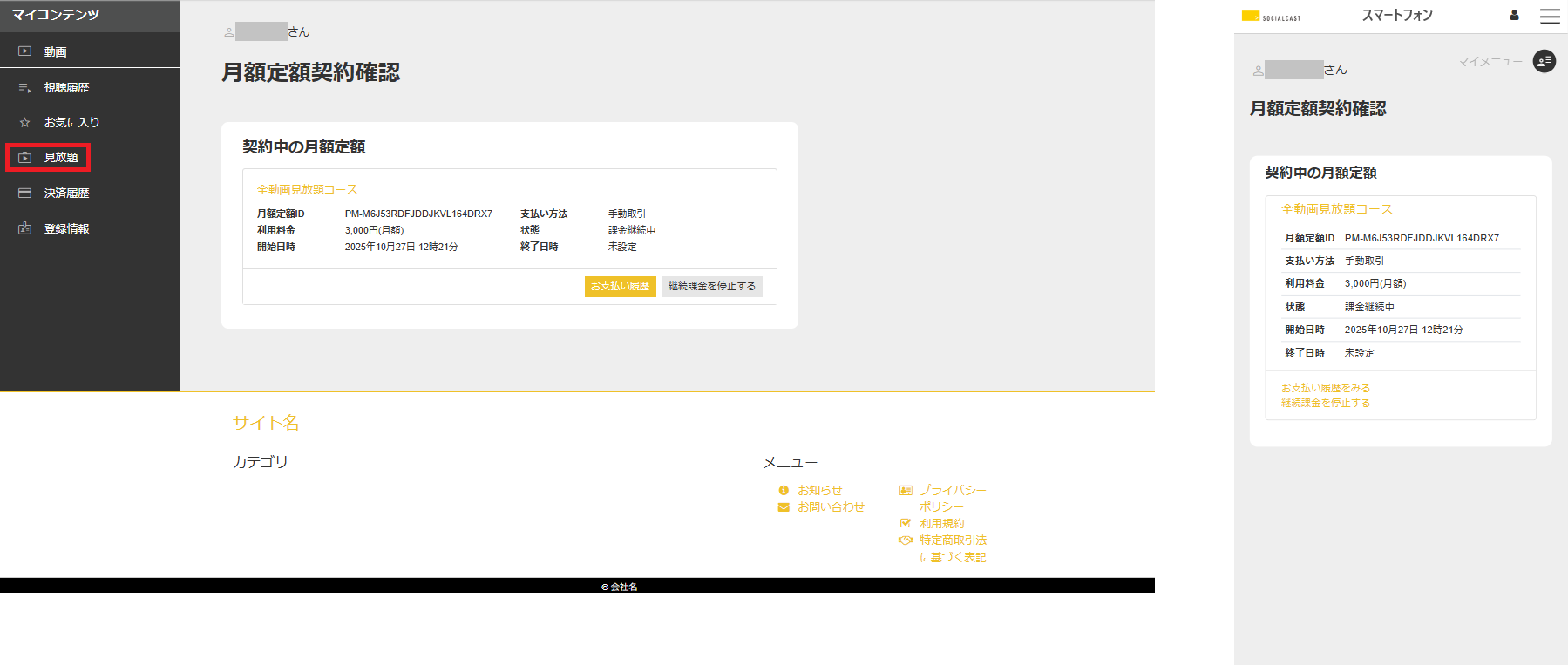Viewport: 1568px width, 666px height.
Task: Open the 利用規約 footer link
Action: (941, 524)
